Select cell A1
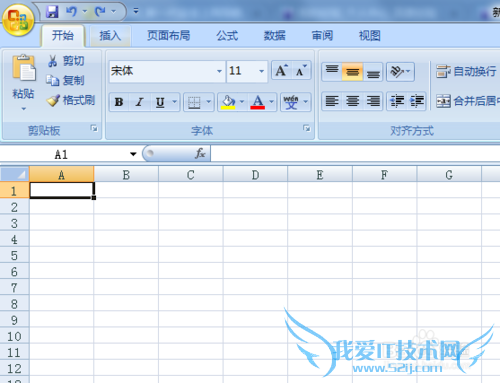The height and width of the screenshot is (383, 500). [x=62, y=190]
